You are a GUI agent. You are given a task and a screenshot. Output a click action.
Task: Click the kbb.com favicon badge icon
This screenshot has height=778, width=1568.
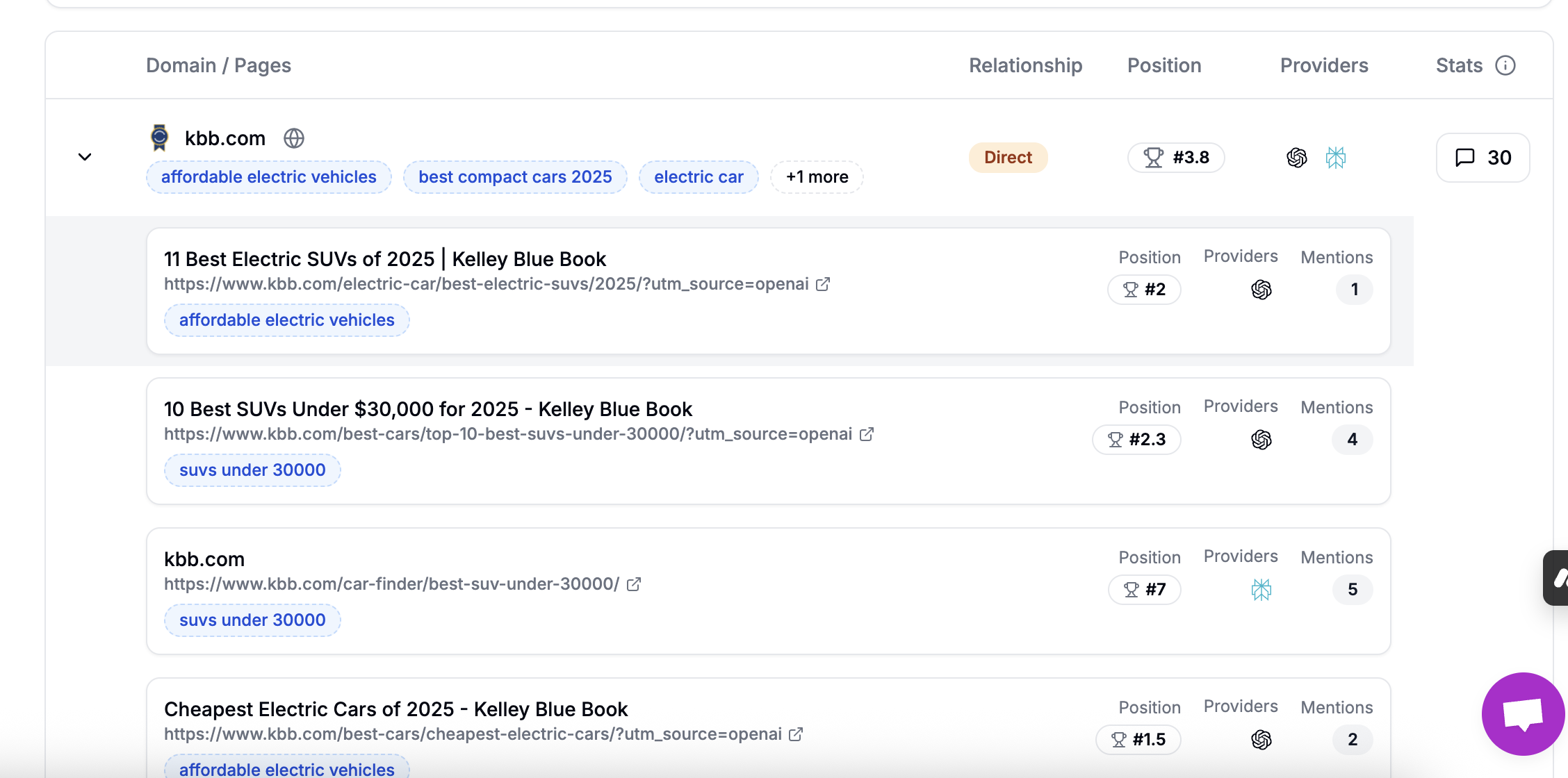pos(160,138)
